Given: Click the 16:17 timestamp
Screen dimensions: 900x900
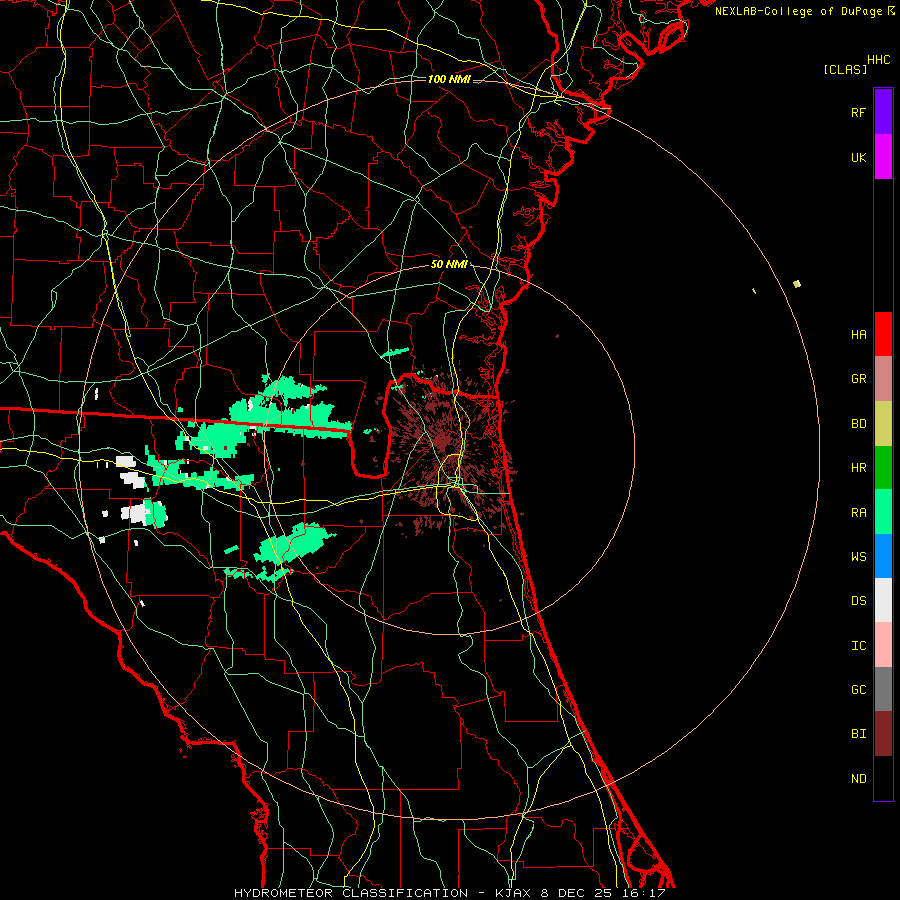Looking at the screenshot, I should point(643,893).
